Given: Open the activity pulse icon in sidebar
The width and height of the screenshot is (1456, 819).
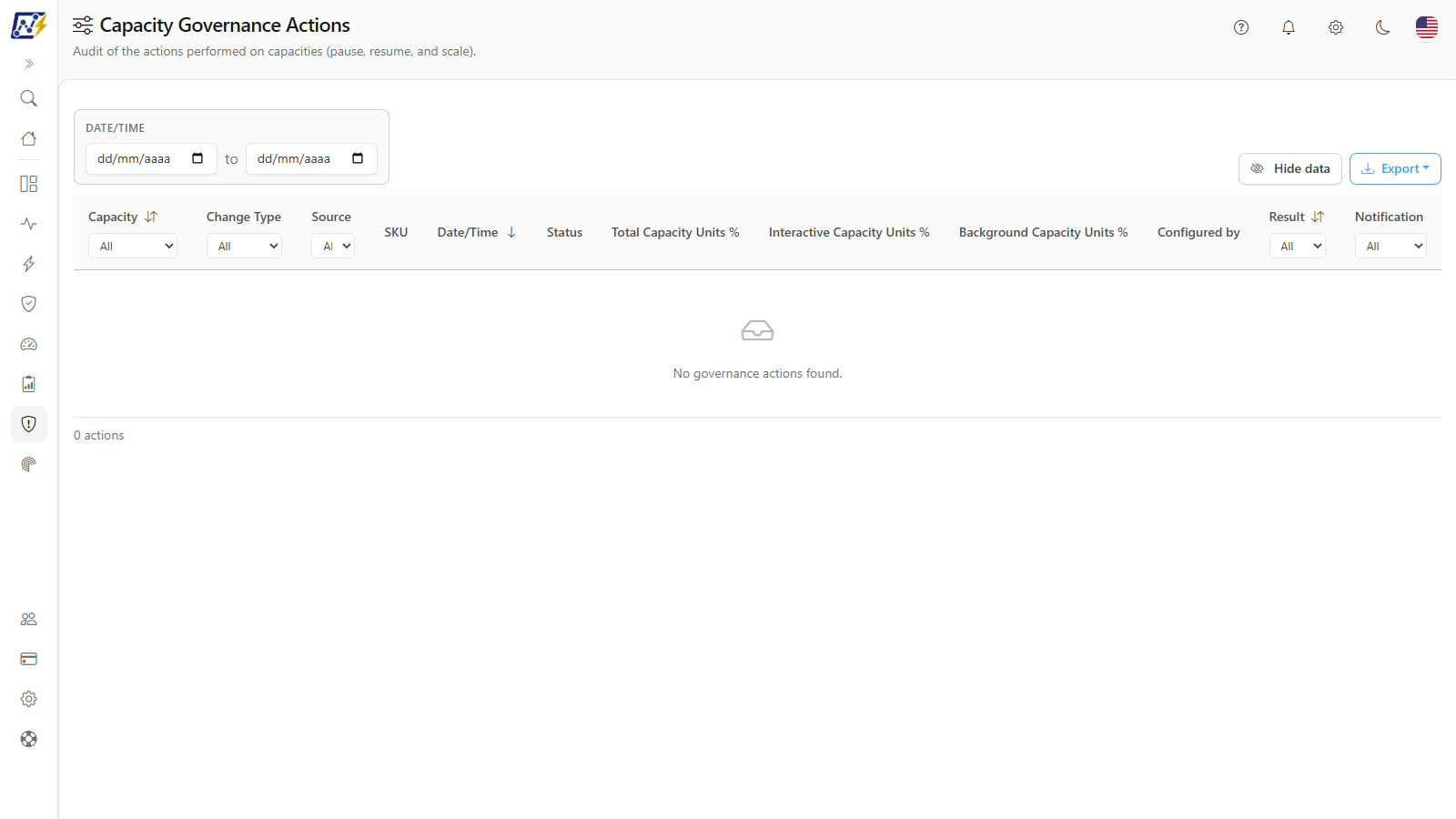Looking at the screenshot, I should 29,224.
